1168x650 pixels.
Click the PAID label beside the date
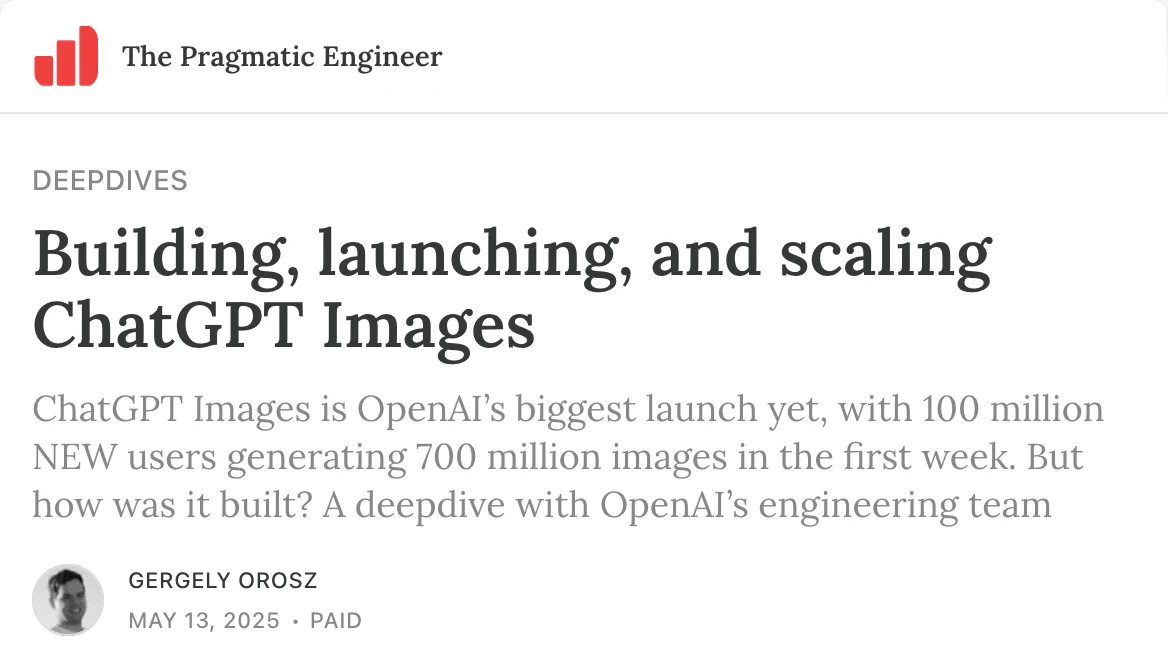pyautogui.click(x=336, y=620)
